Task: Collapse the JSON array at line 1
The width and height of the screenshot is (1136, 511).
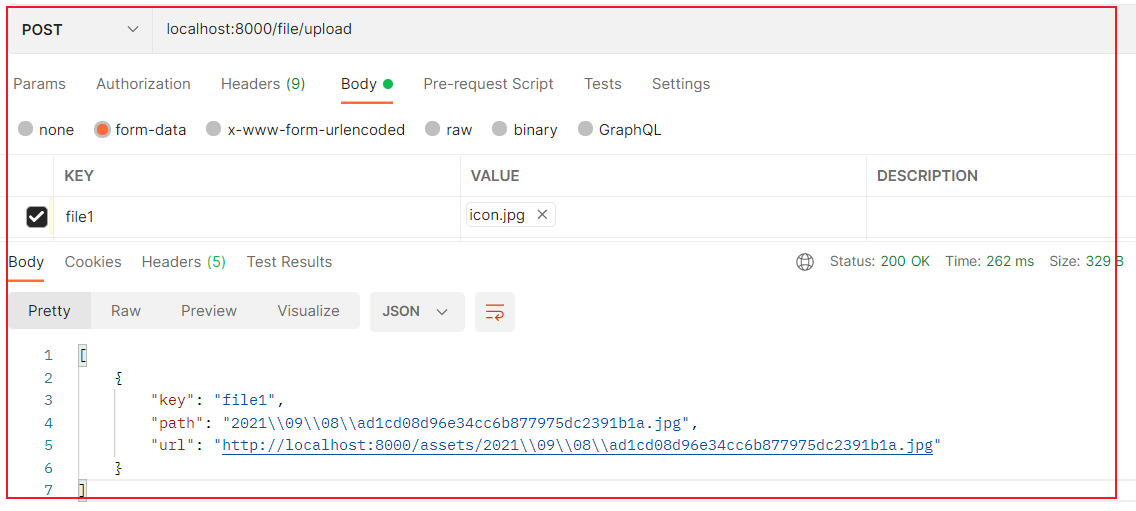Action: (x=83, y=355)
